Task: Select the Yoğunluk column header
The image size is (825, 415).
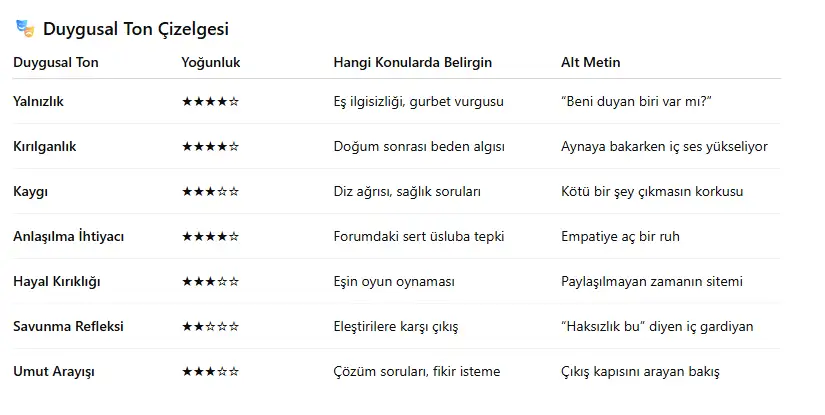Action: pos(210,62)
